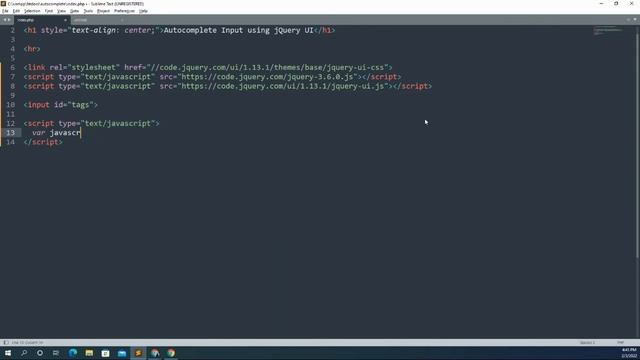Close the index.php tab
Image resolution: width=640 pixels, height=360 pixels.
point(65,20)
